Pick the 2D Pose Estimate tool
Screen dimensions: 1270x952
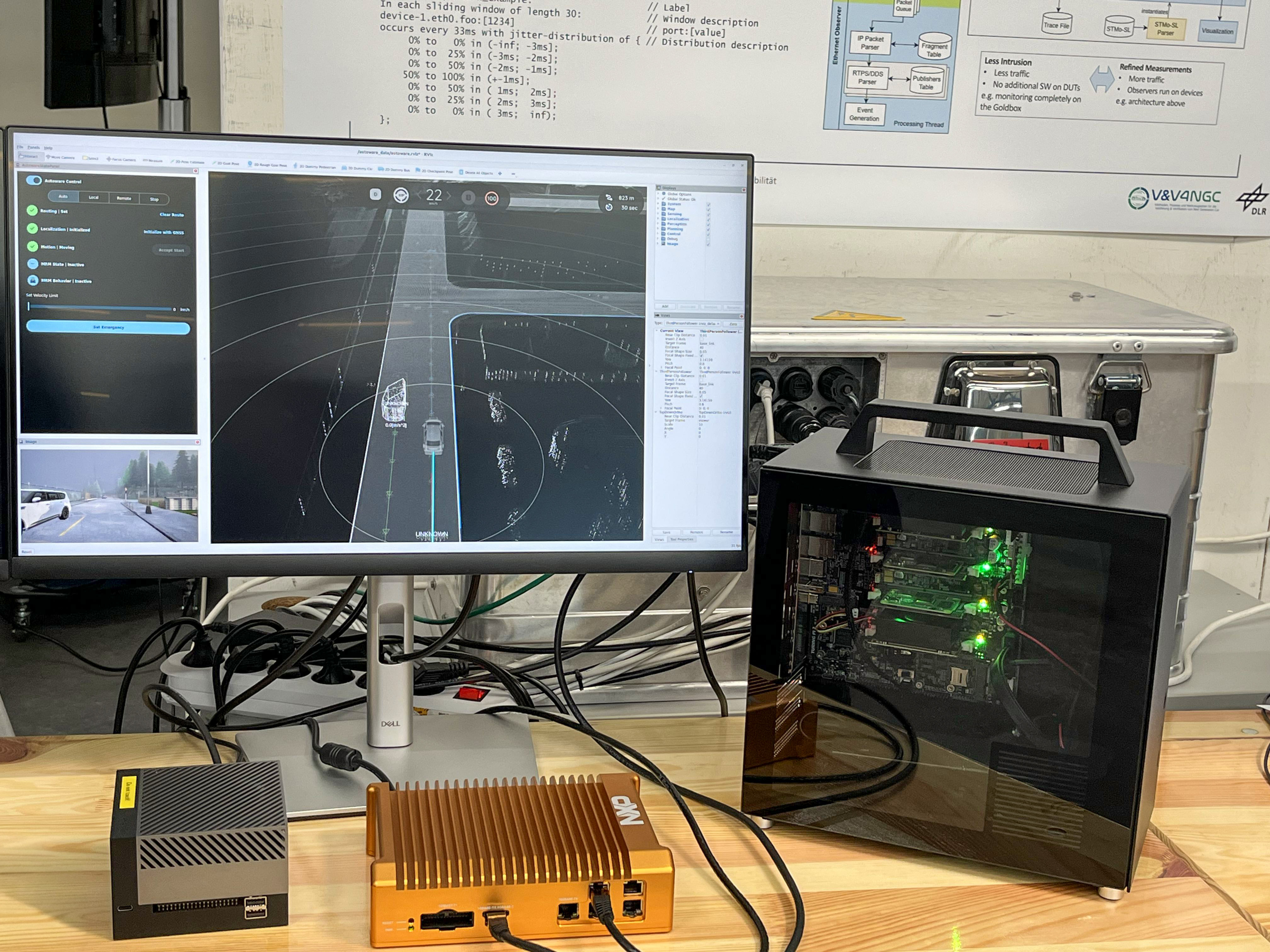(x=188, y=162)
